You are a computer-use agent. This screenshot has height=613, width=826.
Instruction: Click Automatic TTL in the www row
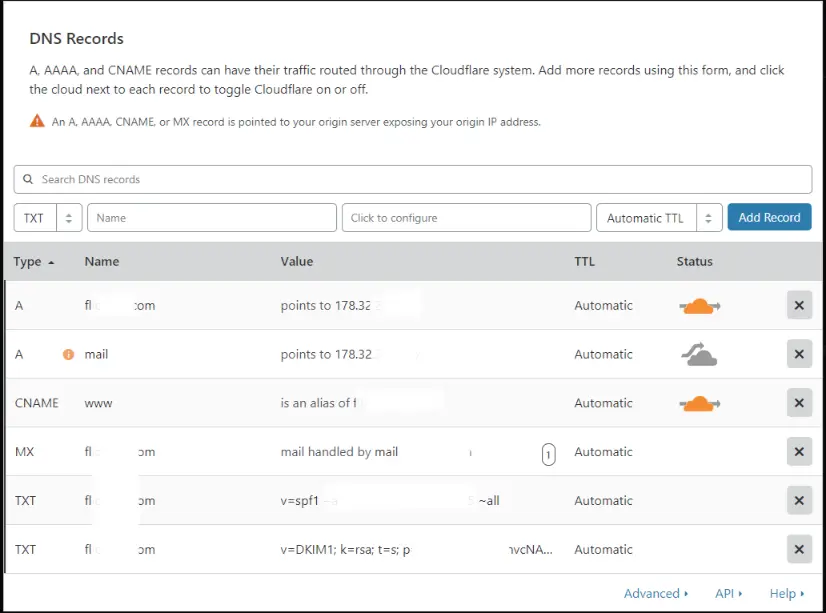click(x=603, y=403)
